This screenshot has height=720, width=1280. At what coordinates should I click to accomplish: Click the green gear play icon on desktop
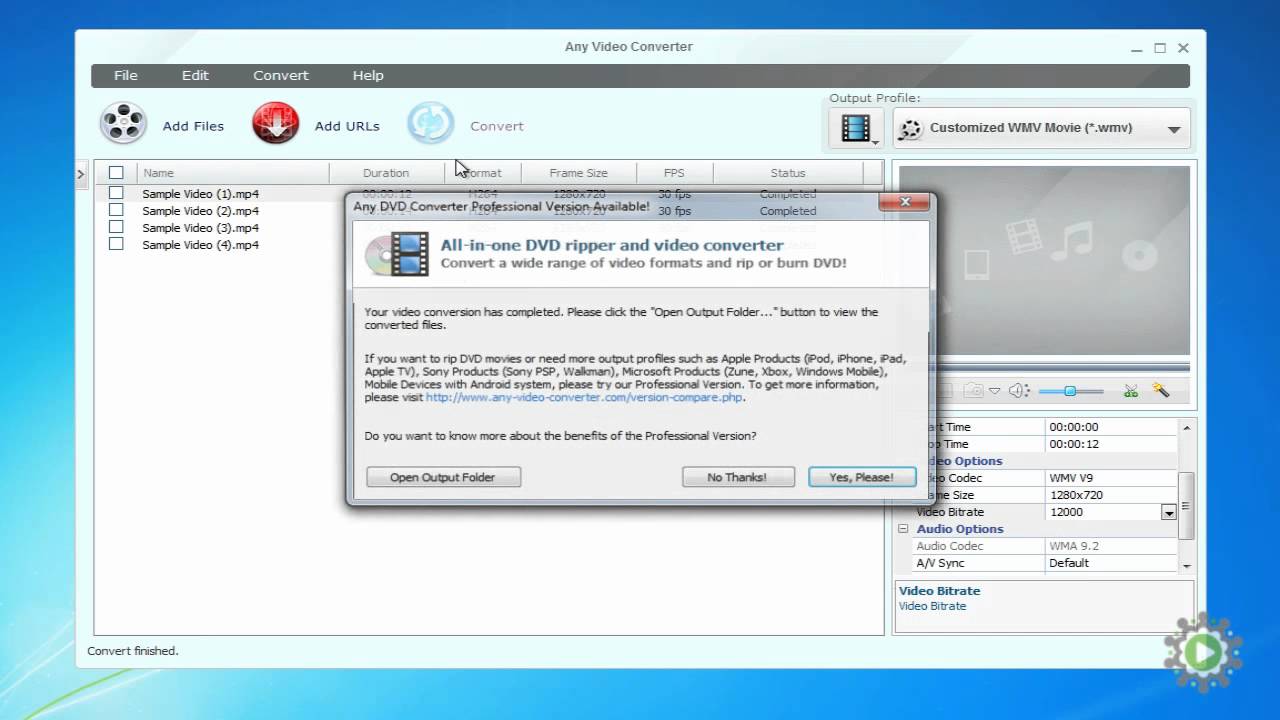[1203, 652]
